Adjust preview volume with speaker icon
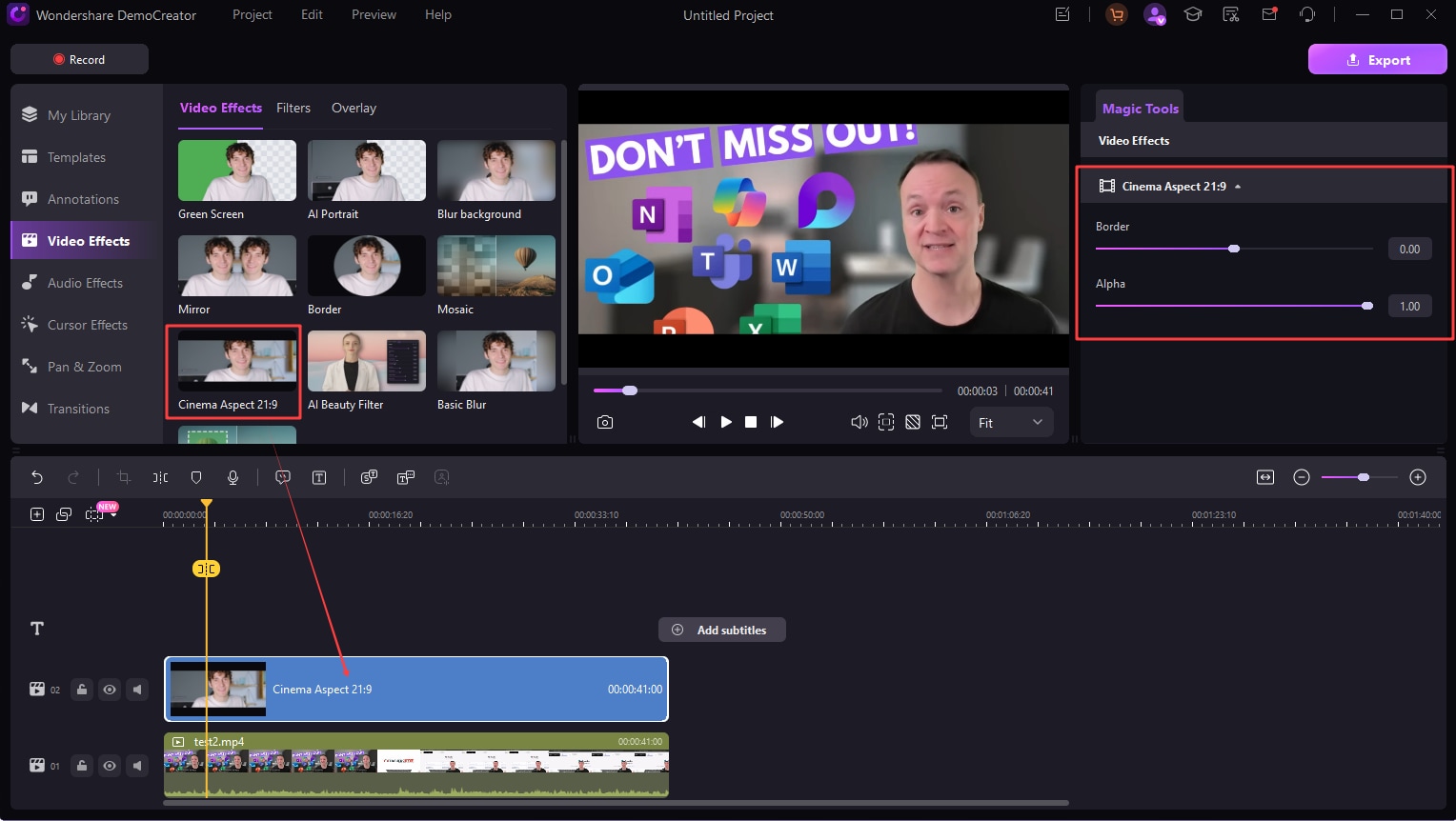Screen dimensions: 1456x821 tap(859, 422)
